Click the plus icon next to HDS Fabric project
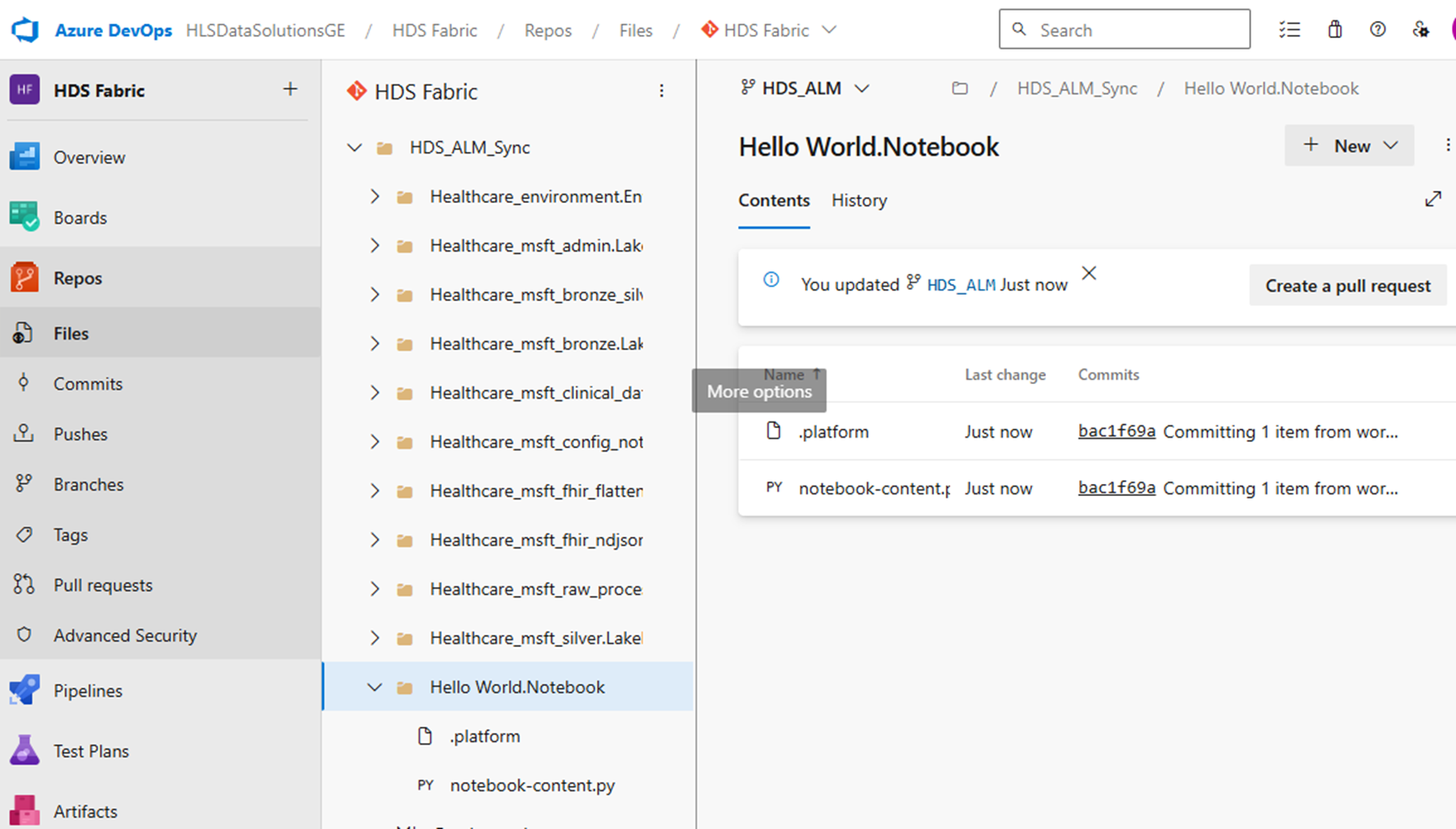The width and height of the screenshot is (1456, 829). click(290, 89)
